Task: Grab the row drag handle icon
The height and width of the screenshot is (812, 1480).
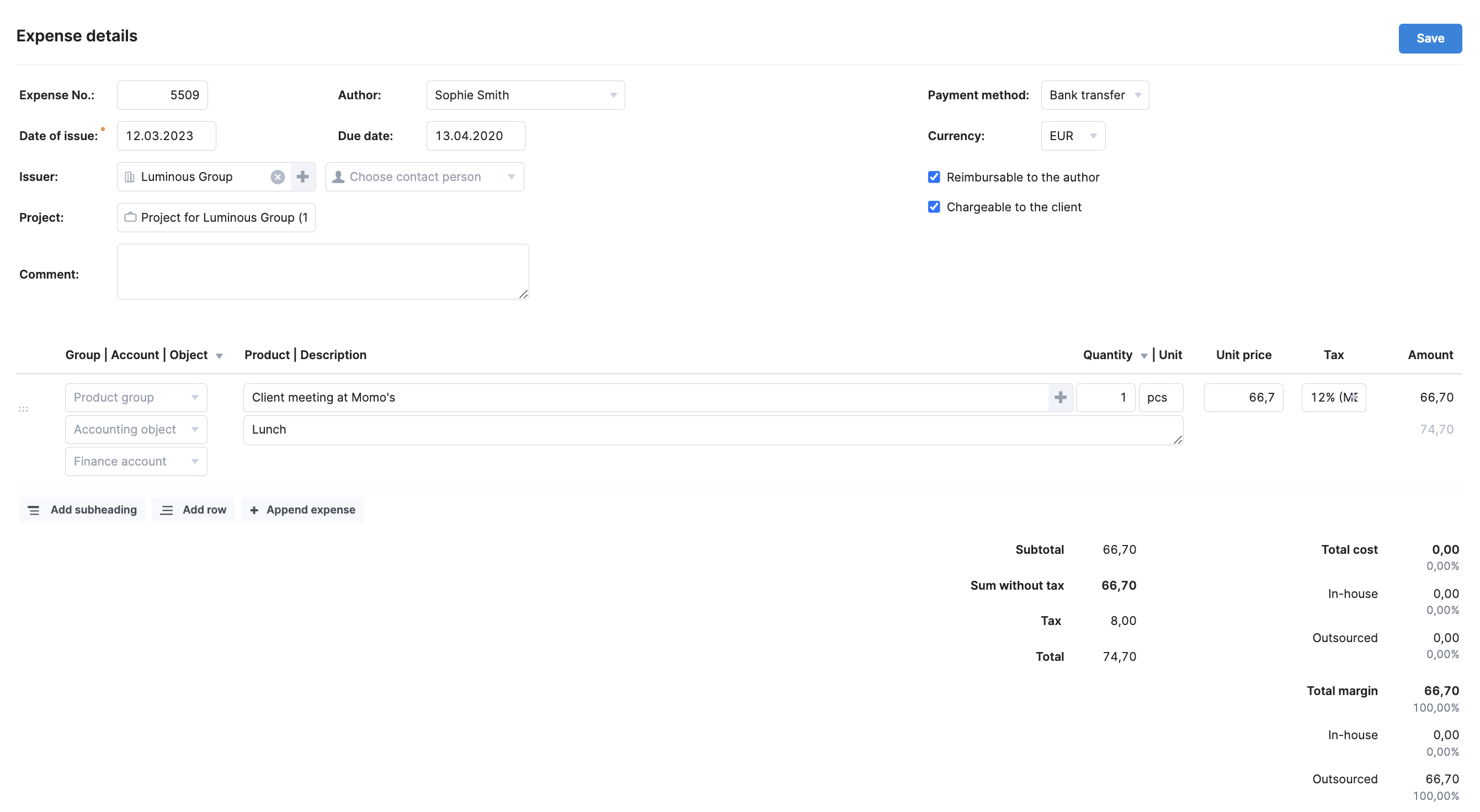Action: point(23,409)
